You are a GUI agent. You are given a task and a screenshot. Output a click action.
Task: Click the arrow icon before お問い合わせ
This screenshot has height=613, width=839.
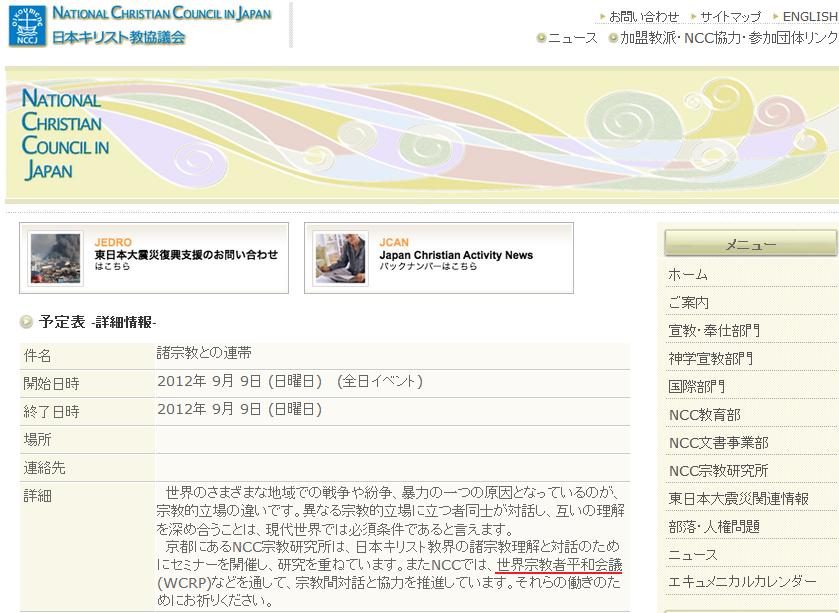click(x=602, y=17)
